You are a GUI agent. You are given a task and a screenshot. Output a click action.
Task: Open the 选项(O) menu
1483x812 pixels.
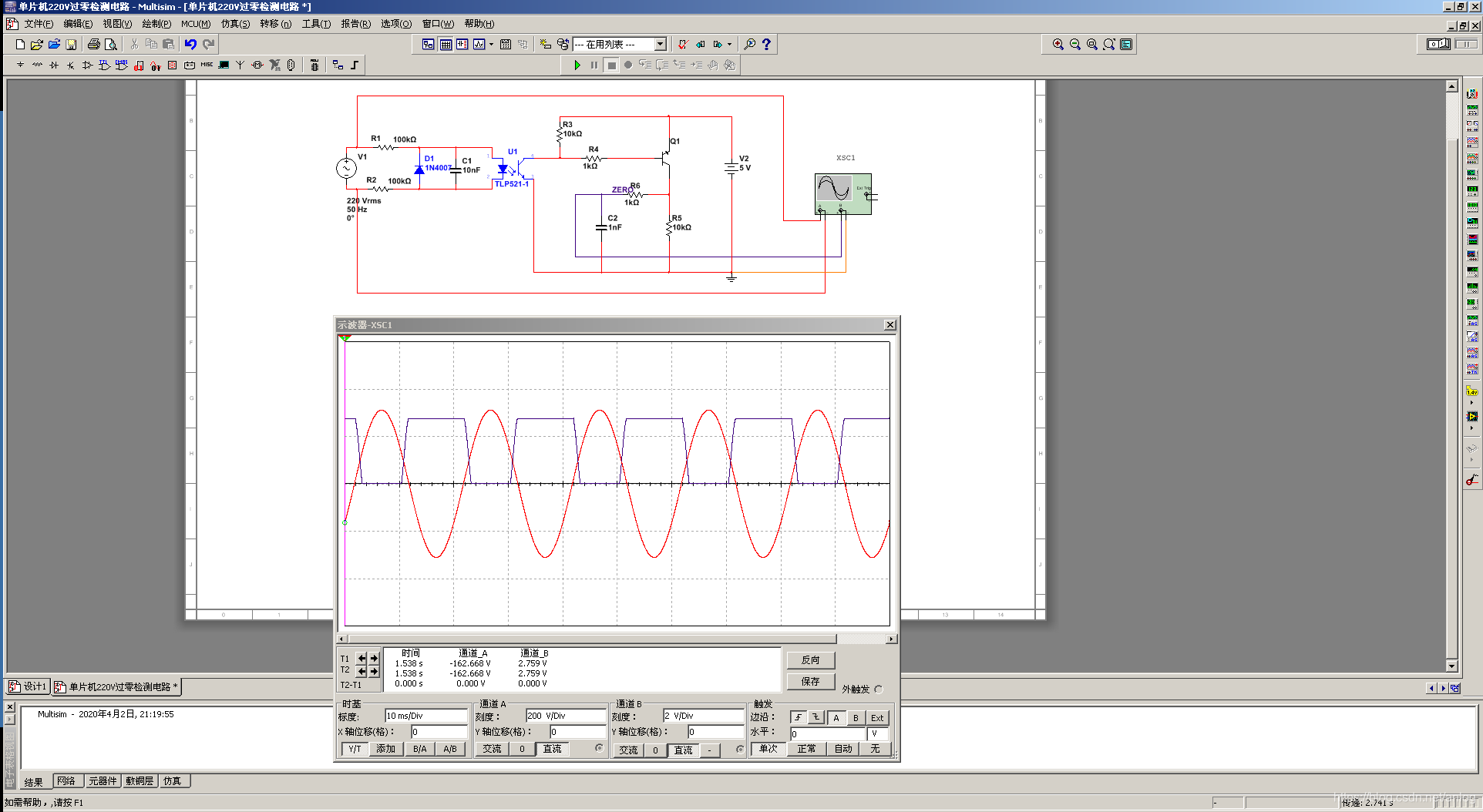[396, 24]
